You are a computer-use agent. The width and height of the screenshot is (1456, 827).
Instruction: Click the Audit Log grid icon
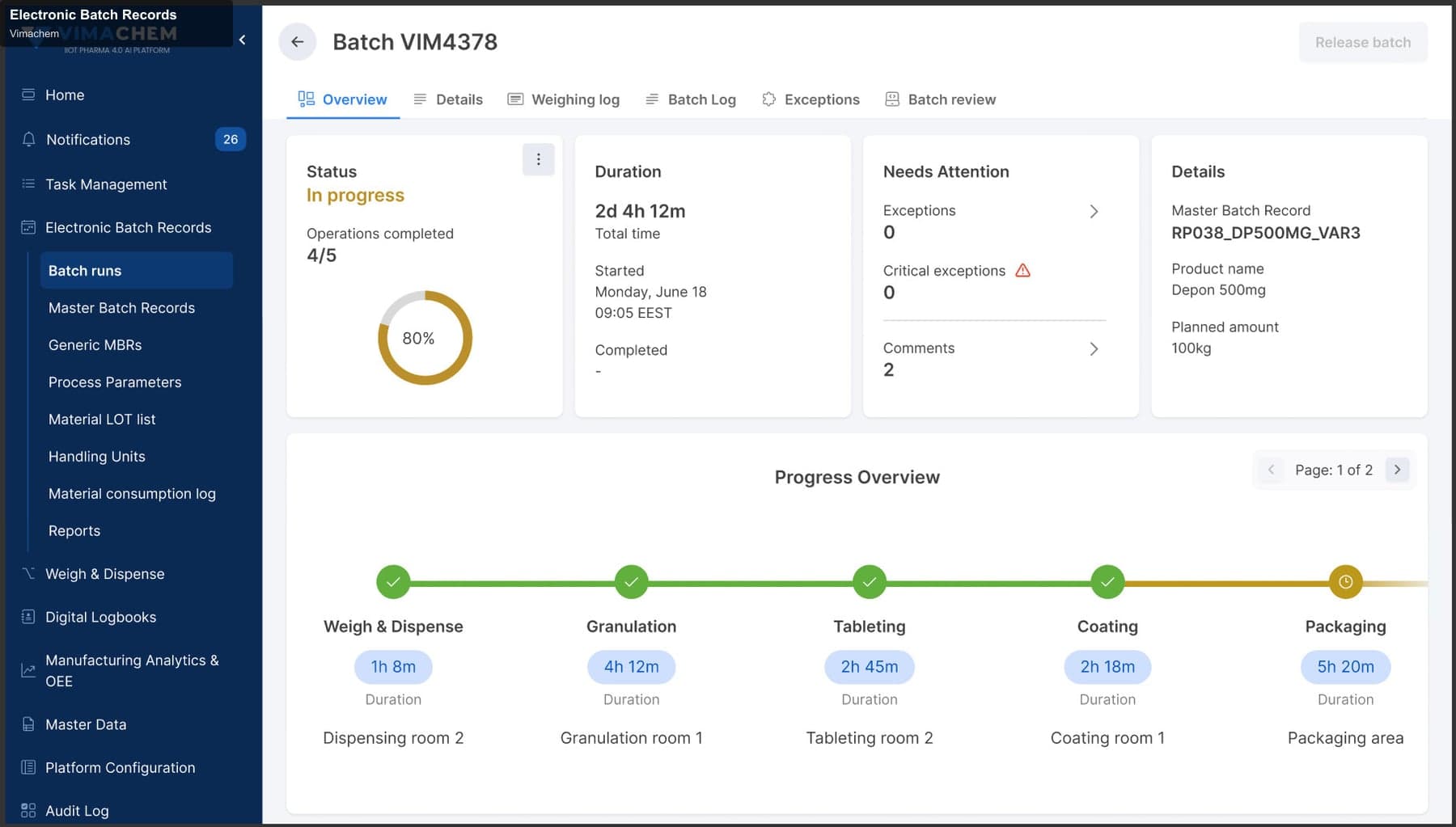pos(28,810)
